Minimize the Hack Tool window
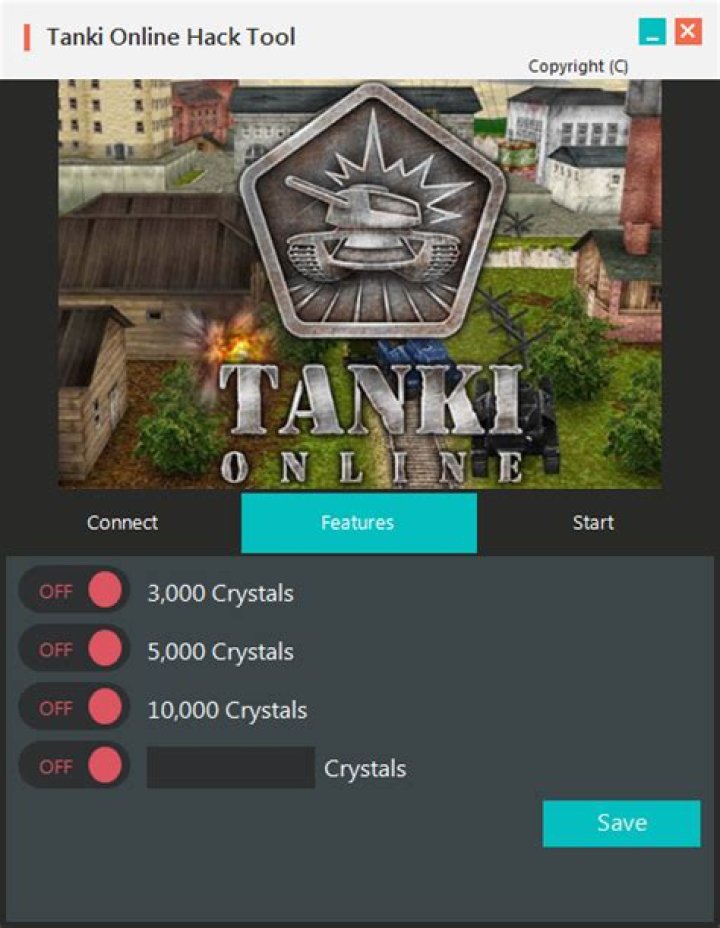 click(x=652, y=31)
